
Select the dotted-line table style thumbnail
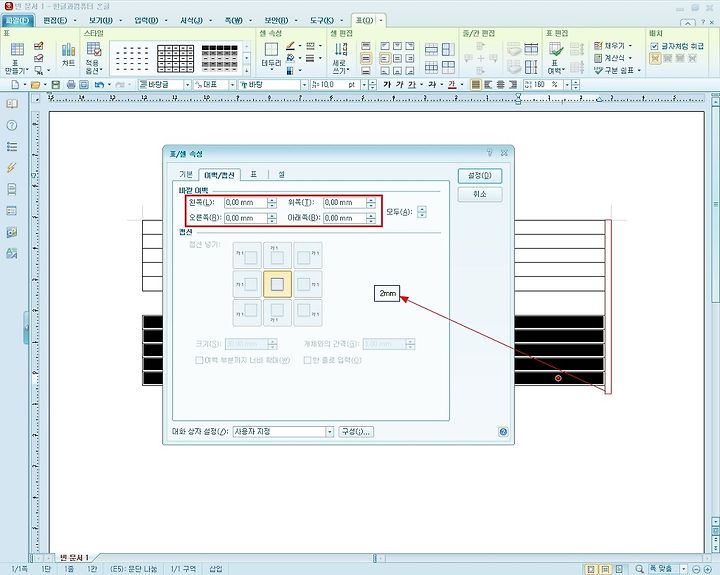coord(132,58)
